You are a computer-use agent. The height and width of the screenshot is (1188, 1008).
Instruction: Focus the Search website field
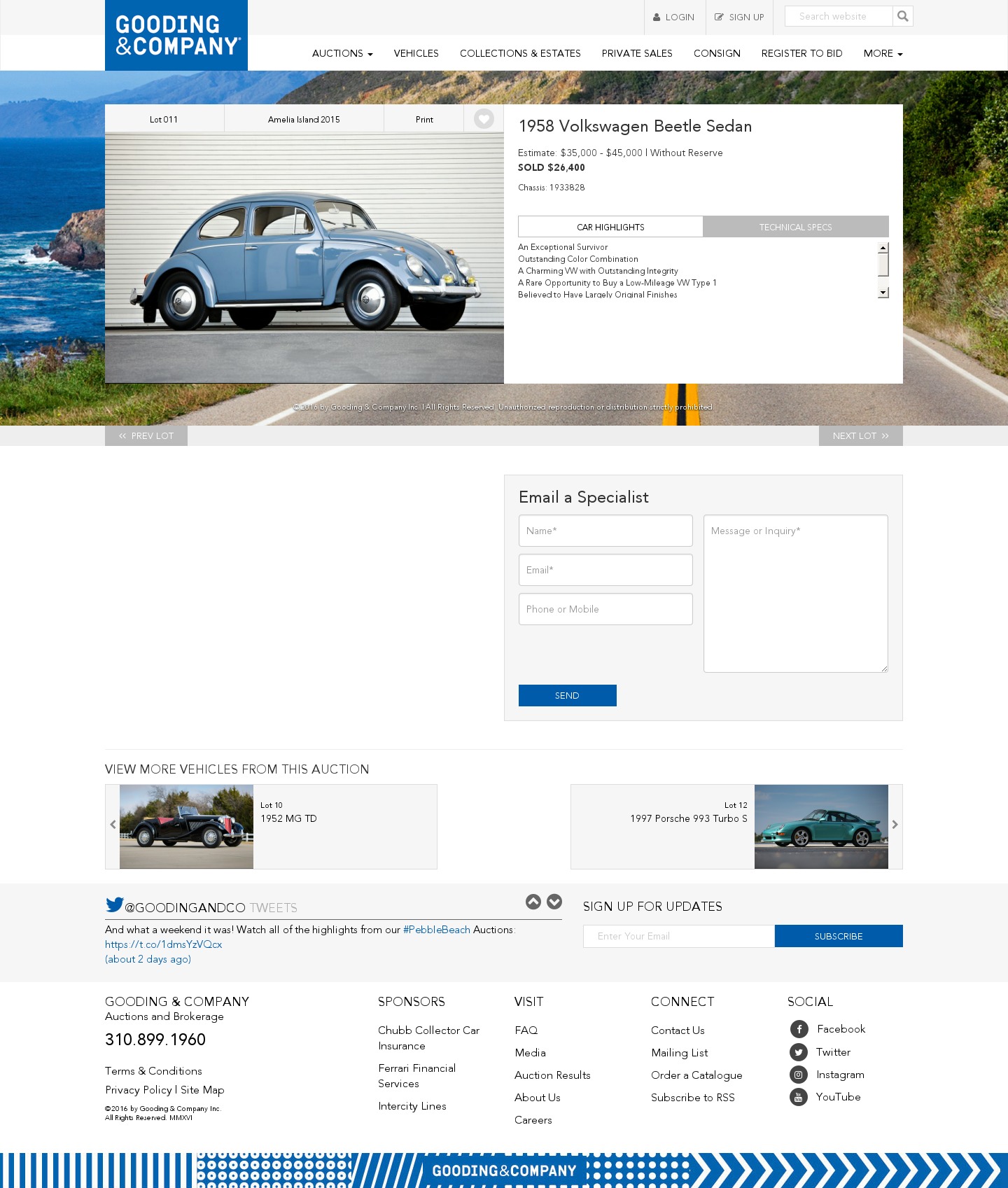(x=839, y=16)
